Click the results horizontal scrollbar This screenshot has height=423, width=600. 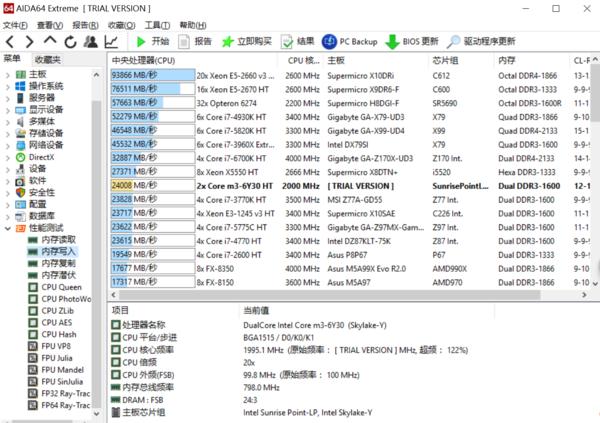329,295
